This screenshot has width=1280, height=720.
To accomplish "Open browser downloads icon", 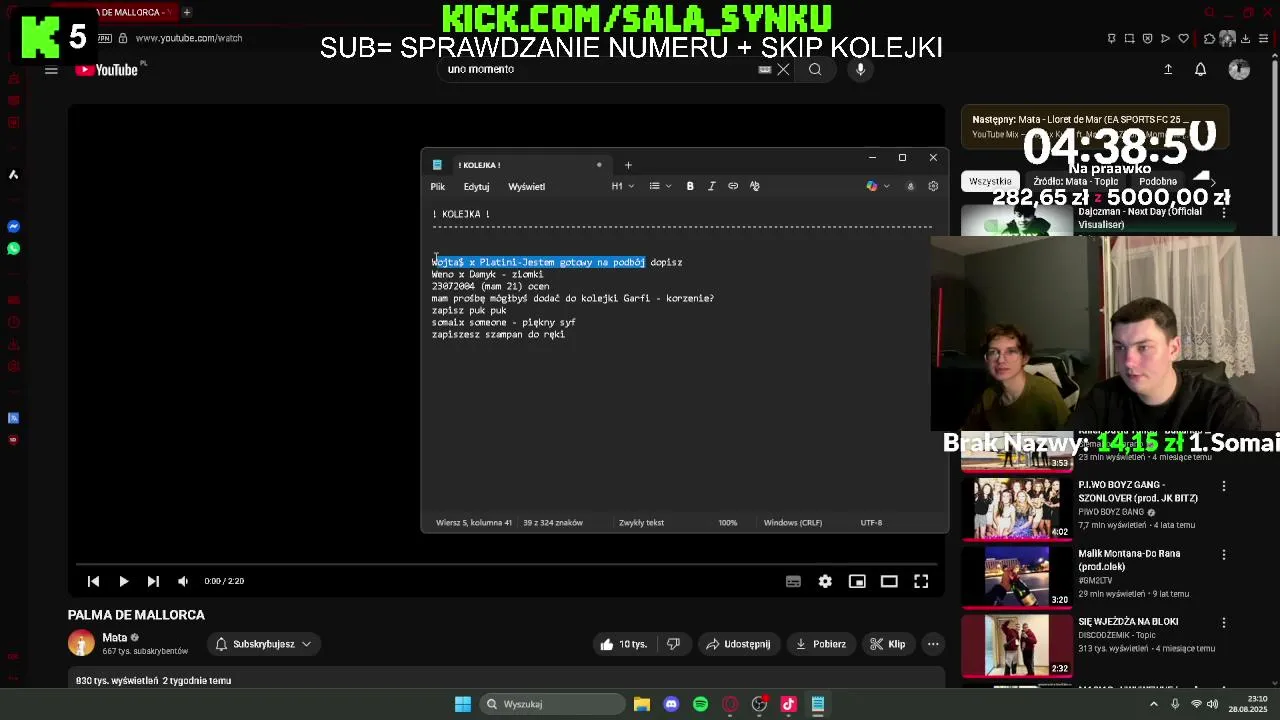I will 1246,38.
